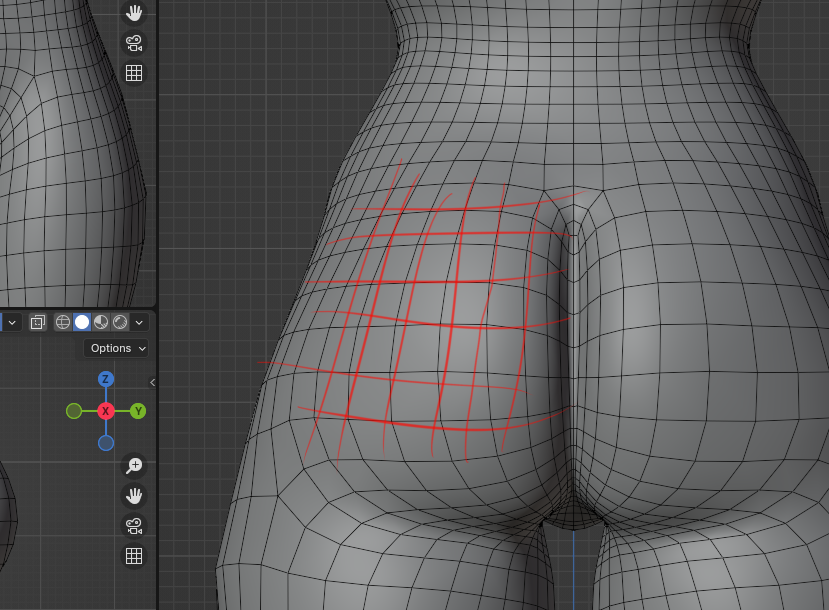Open the overlays dropdown arrow beside X-ray toggle
The width and height of the screenshot is (829, 610).
tap(12, 322)
